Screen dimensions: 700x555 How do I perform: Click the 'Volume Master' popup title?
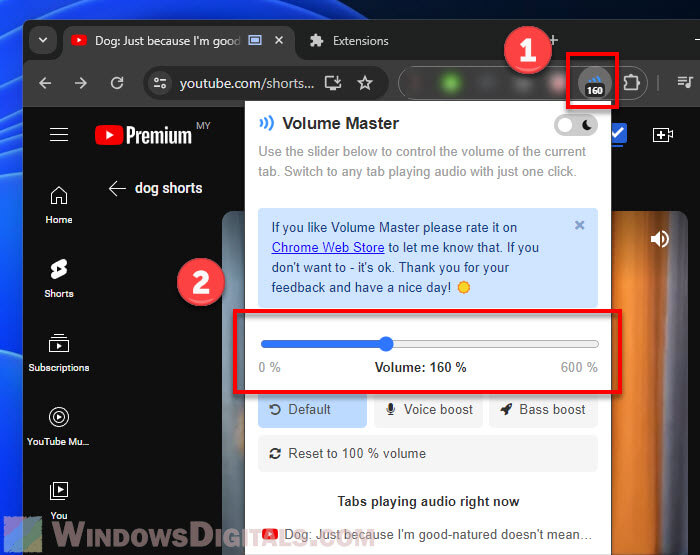click(341, 123)
